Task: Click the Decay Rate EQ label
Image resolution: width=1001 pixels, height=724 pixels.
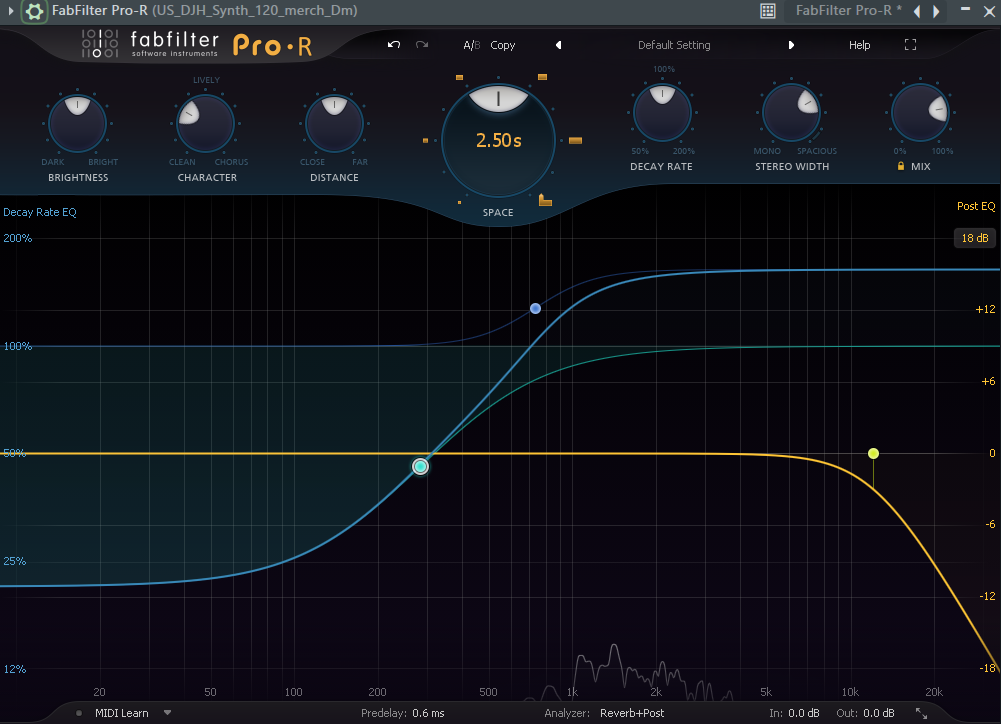Action: pos(40,212)
